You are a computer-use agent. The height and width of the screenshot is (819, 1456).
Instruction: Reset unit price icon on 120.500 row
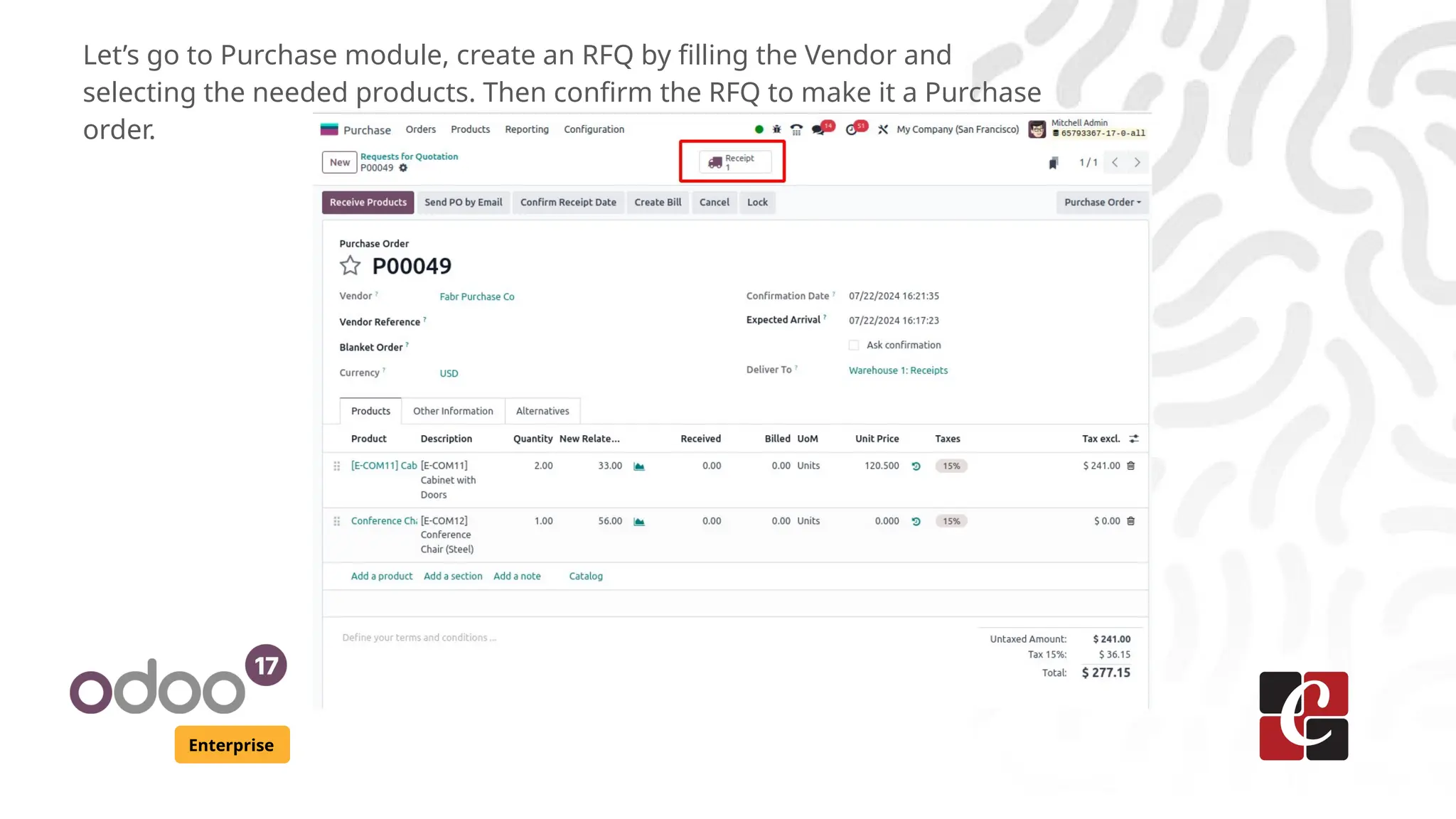point(916,466)
